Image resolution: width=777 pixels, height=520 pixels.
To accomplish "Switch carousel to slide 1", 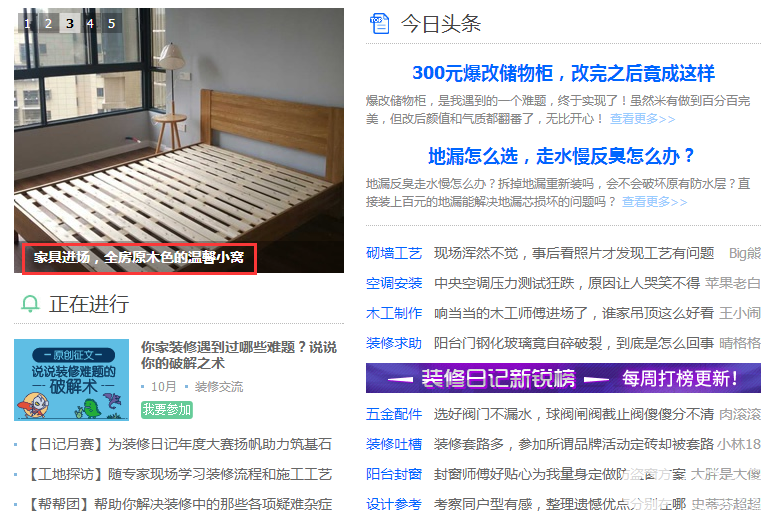I will (27, 23).
